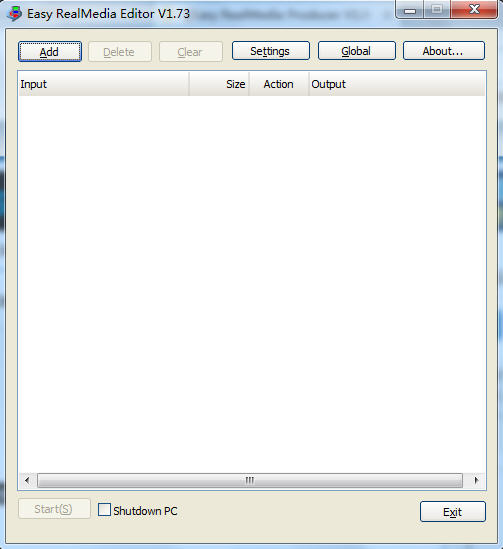The image size is (503, 549).
Task: Click the Add button
Action: [x=50, y=51]
